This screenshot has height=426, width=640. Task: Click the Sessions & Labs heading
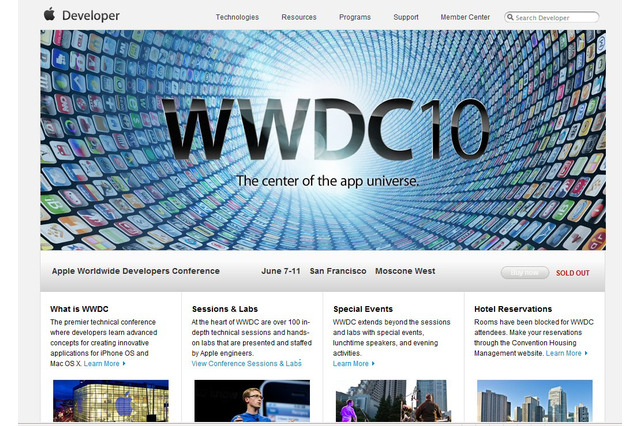click(225, 309)
